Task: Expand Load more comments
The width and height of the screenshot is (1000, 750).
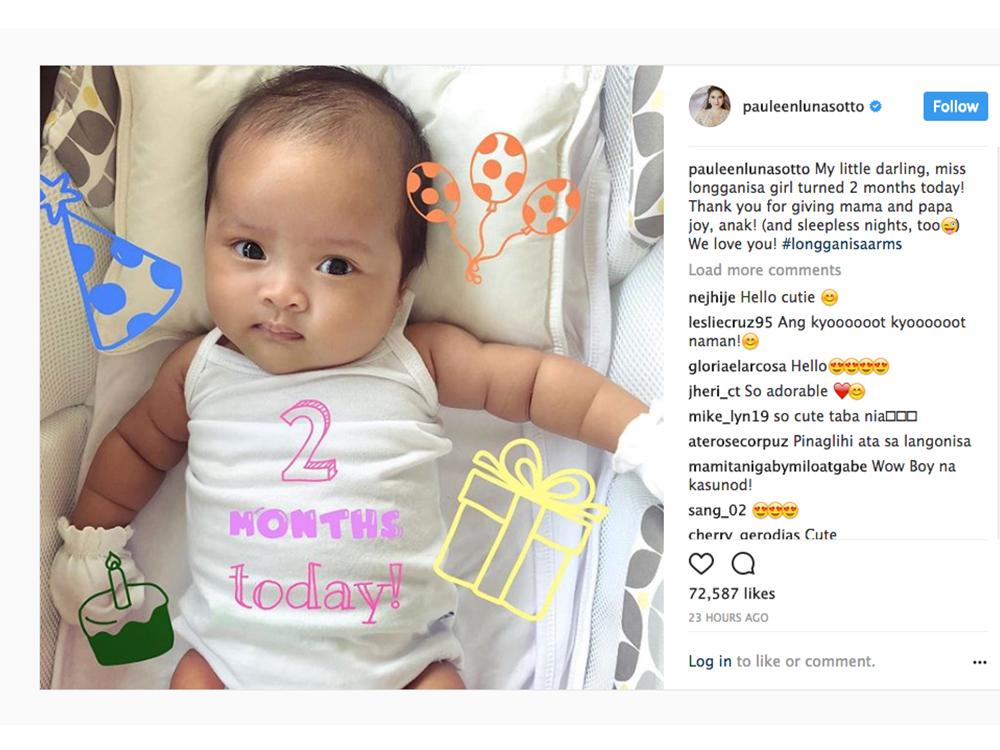Action: coord(765,270)
